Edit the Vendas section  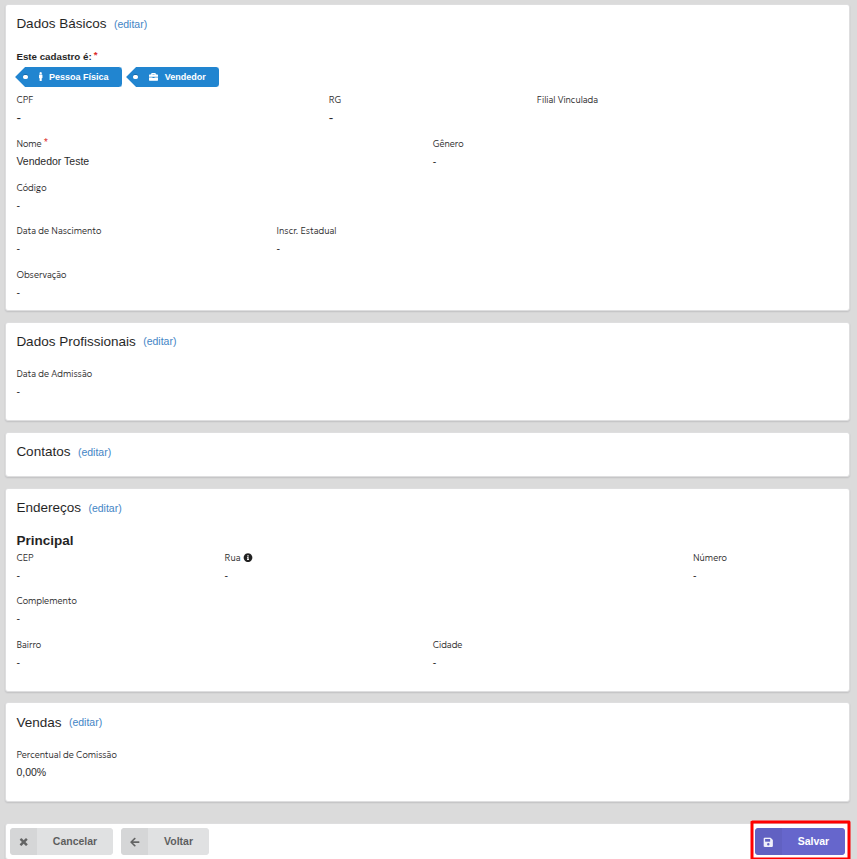point(86,722)
